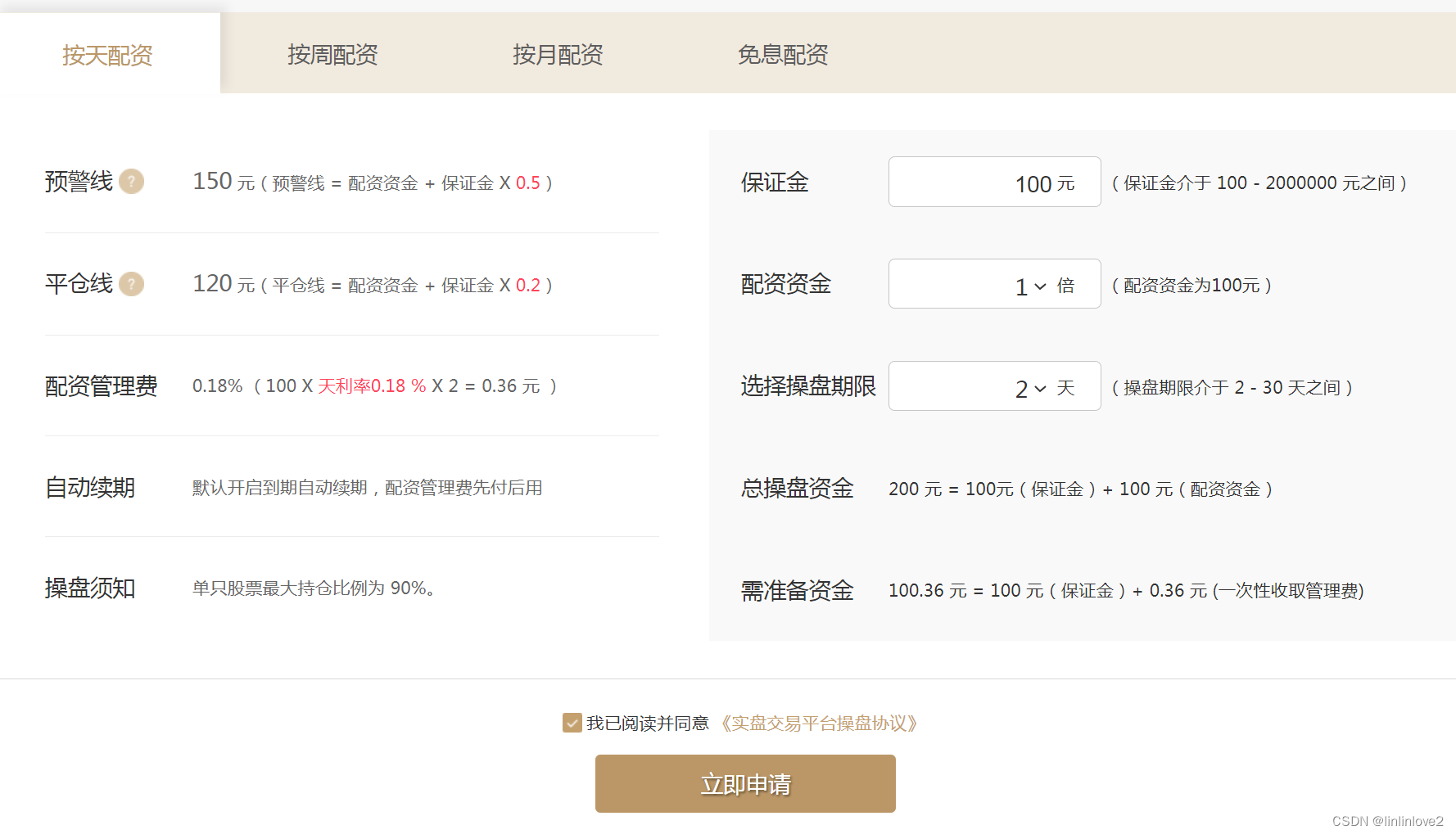Switch to the 按月配资 tab
This screenshot has width=1456, height=834.
(x=558, y=55)
